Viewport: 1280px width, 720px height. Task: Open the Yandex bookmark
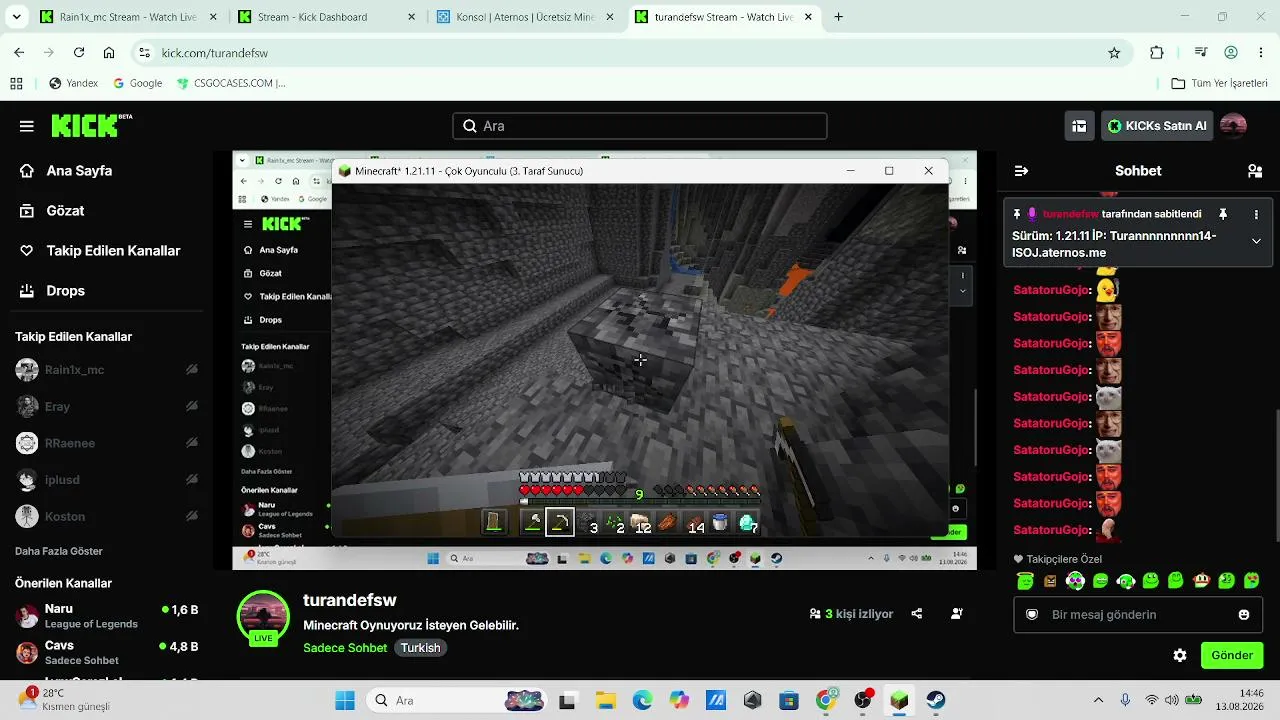pyautogui.click(x=73, y=83)
